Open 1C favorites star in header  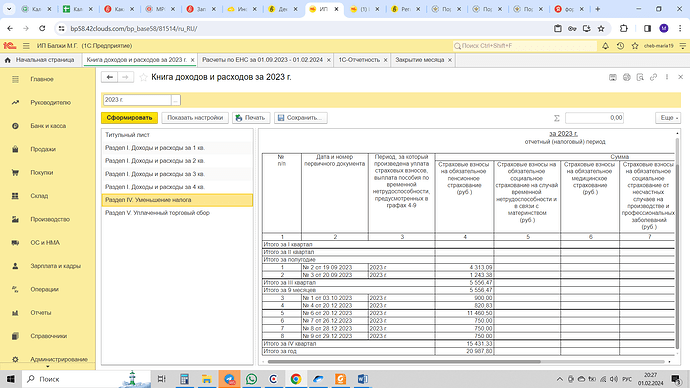click(635, 46)
